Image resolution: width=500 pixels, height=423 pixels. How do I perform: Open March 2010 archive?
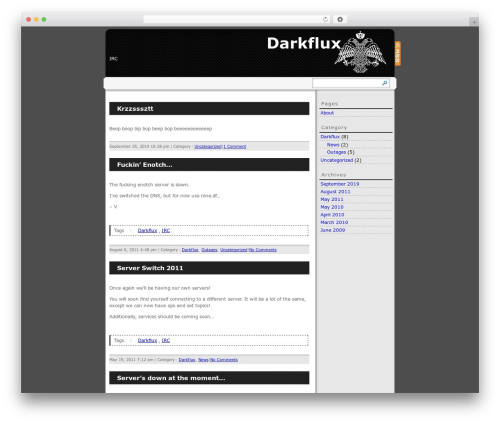pyautogui.click(x=334, y=222)
